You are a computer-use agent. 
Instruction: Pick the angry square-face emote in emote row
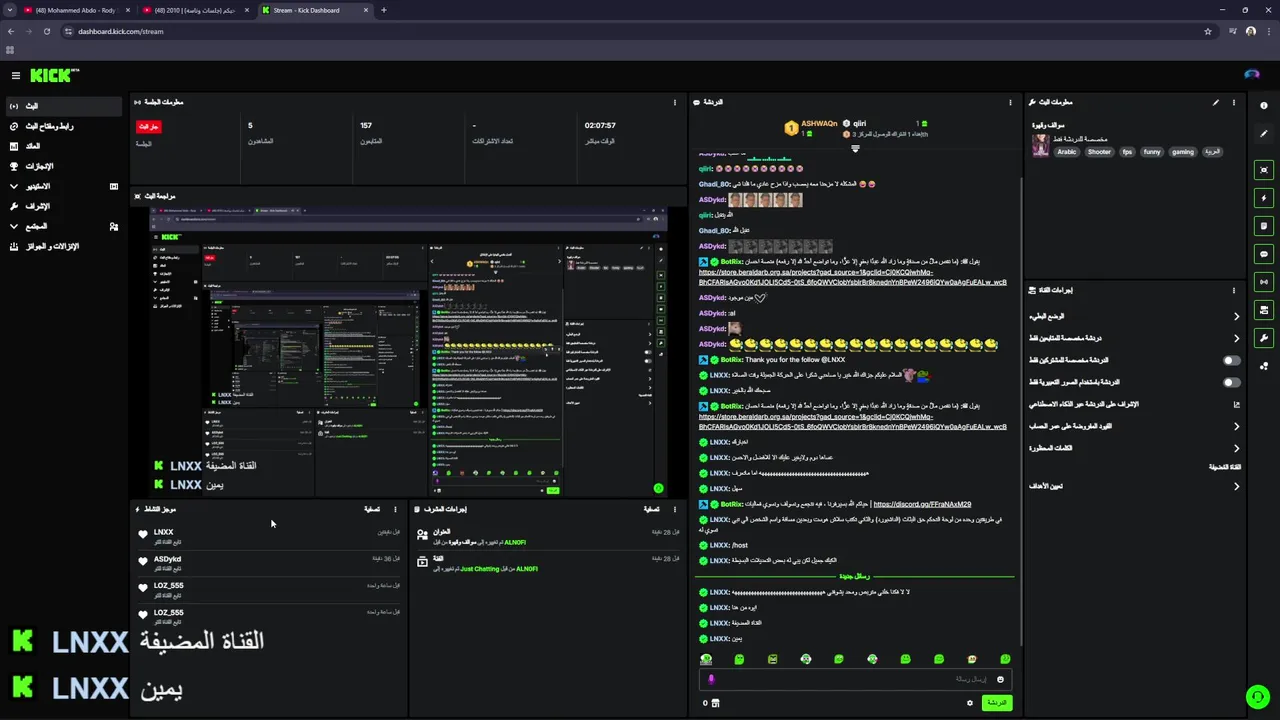tap(773, 659)
